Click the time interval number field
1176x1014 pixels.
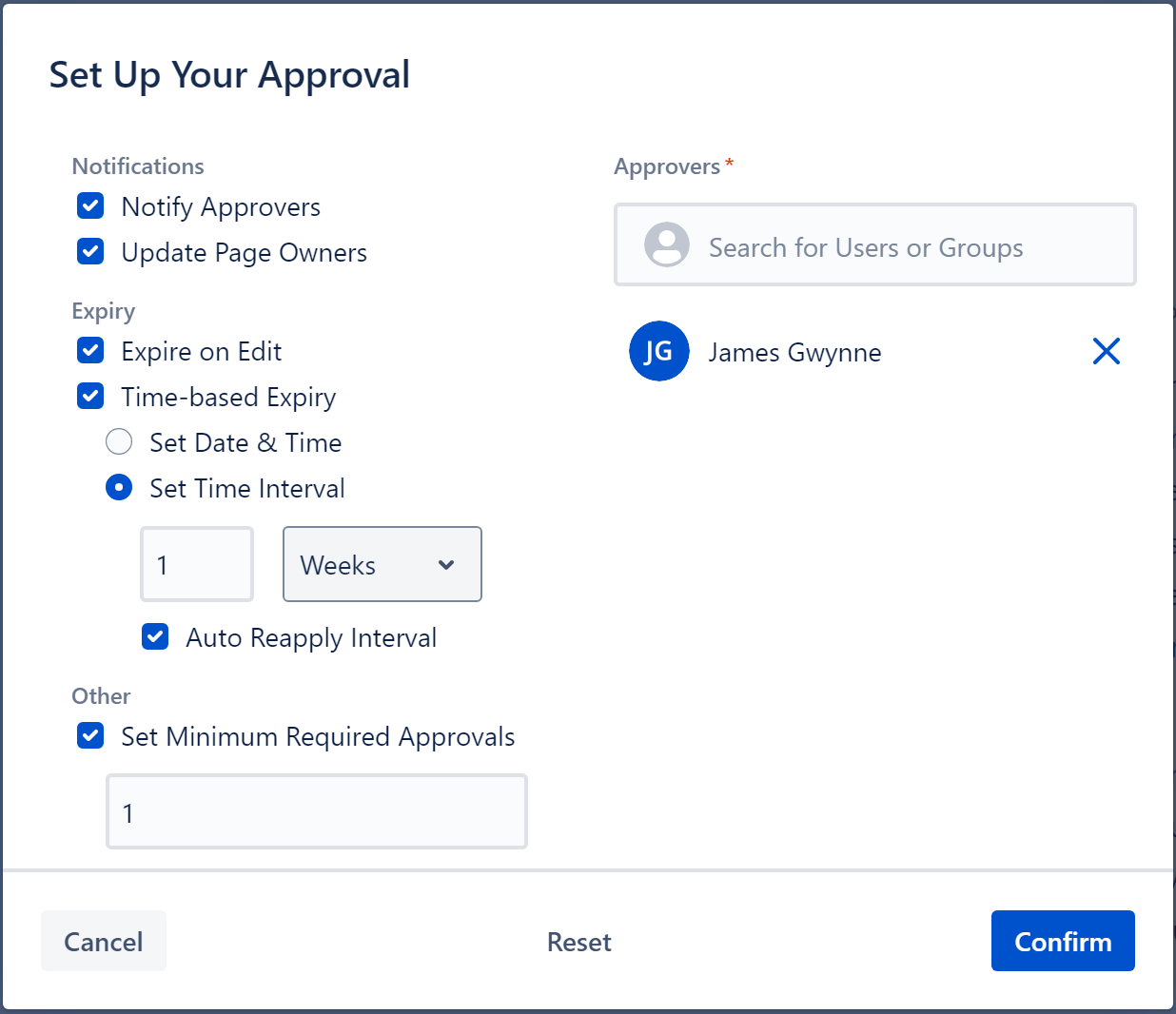point(197,565)
